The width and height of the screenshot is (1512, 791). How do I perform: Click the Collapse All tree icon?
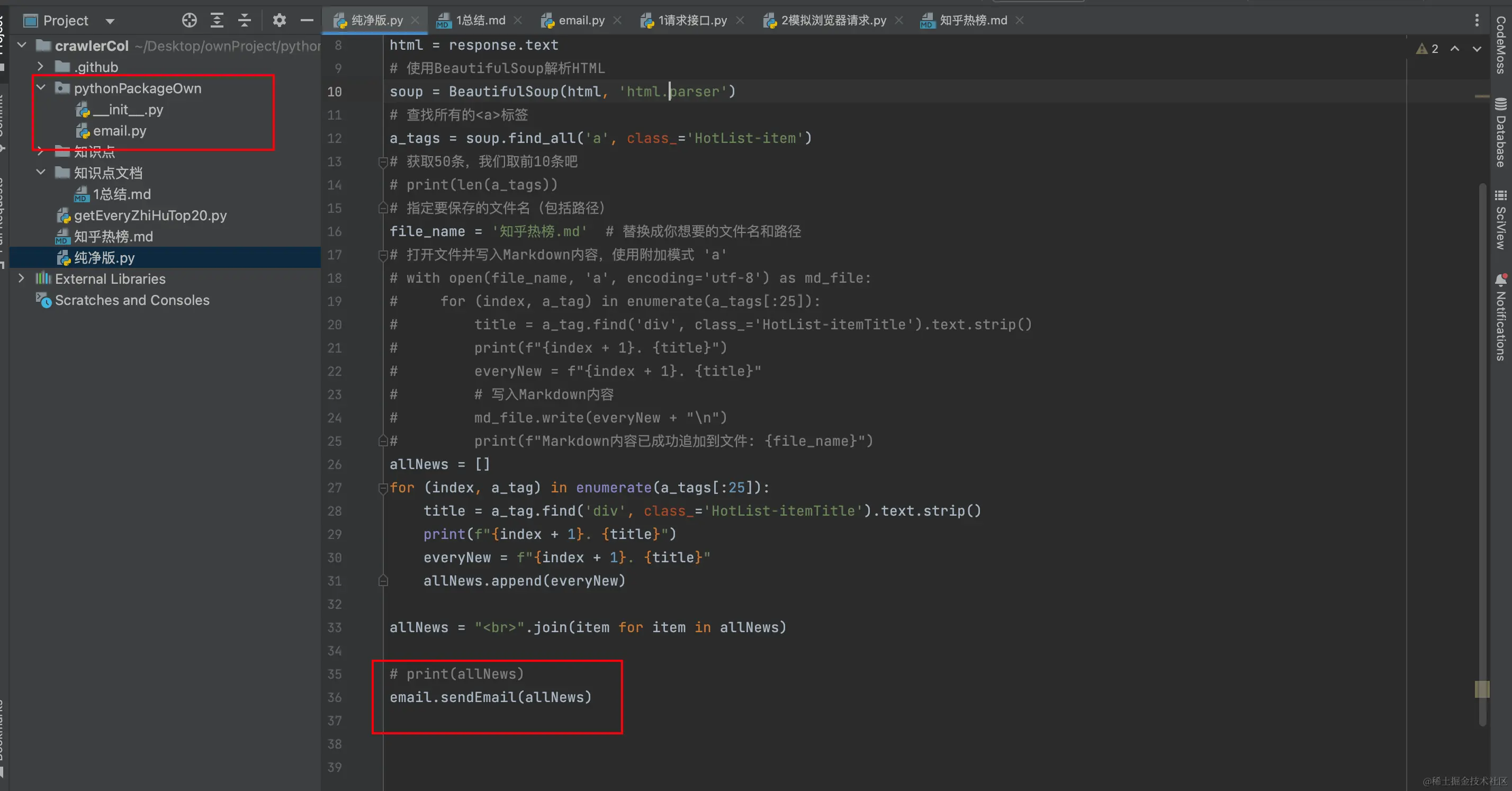pyautogui.click(x=244, y=21)
